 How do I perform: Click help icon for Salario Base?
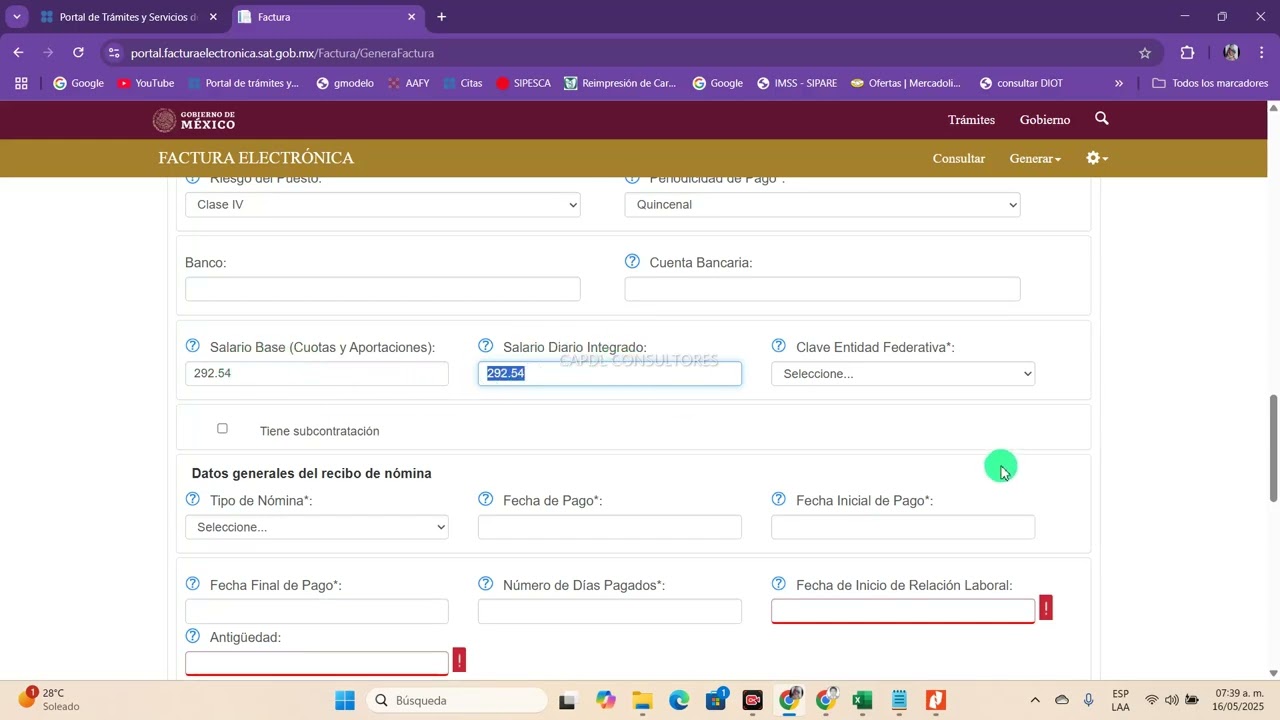point(193,346)
